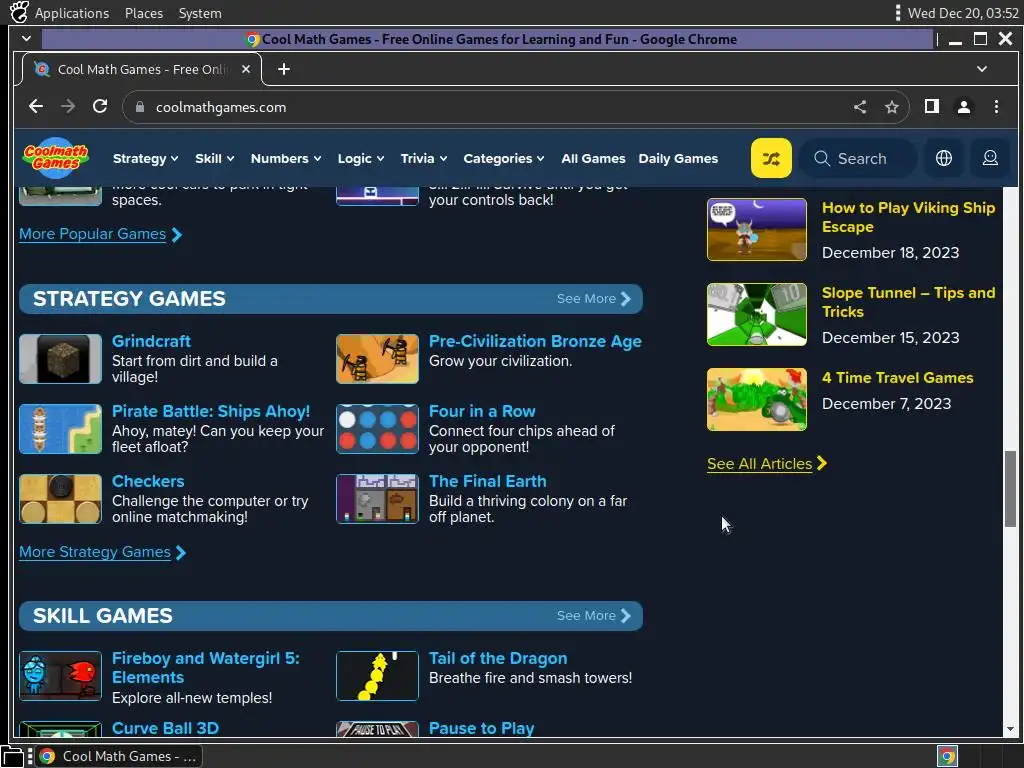
Task: Close the Cool Math Games tab
Action: tap(246, 69)
